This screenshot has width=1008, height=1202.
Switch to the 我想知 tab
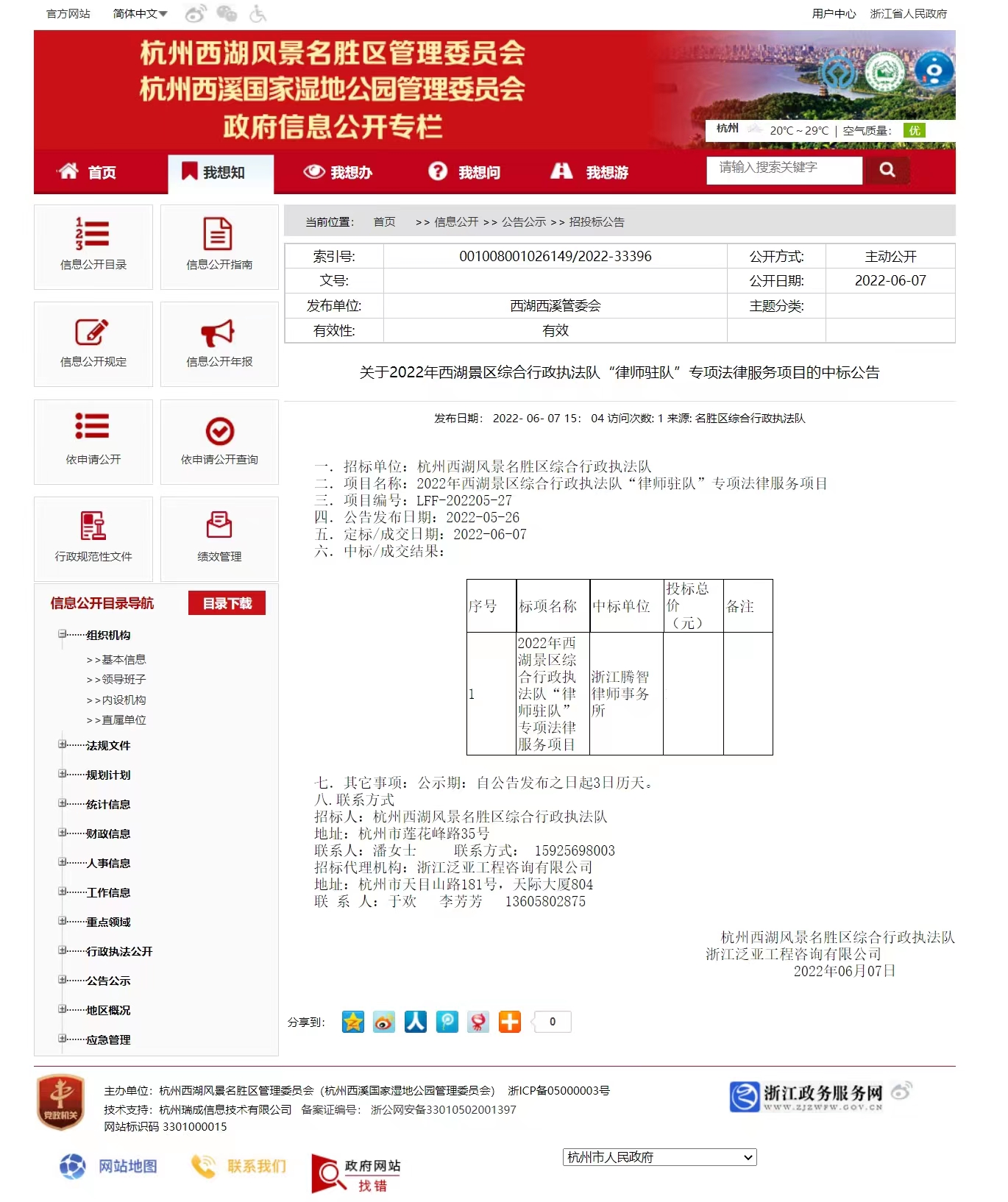[x=221, y=173]
